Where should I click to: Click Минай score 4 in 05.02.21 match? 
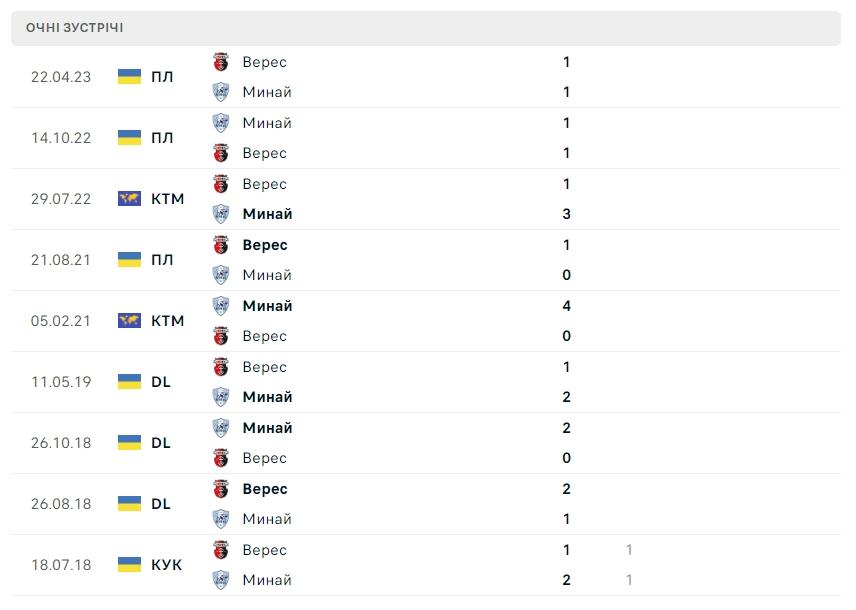point(566,306)
